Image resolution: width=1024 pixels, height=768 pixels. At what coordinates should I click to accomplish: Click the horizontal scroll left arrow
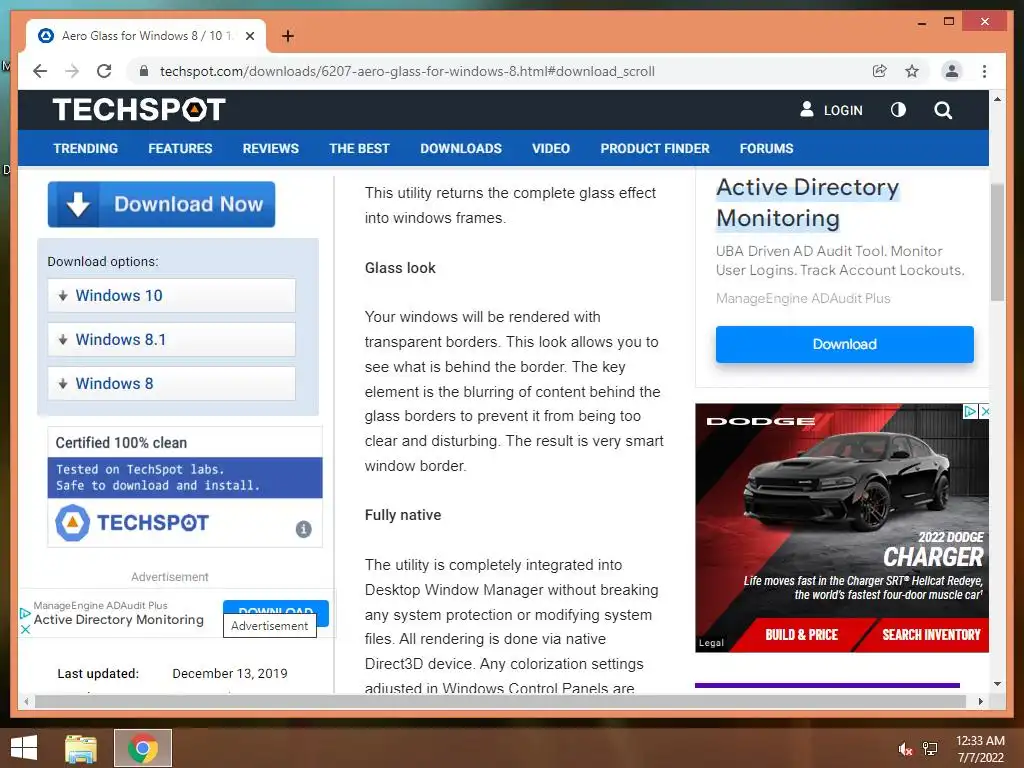click(x=26, y=701)
